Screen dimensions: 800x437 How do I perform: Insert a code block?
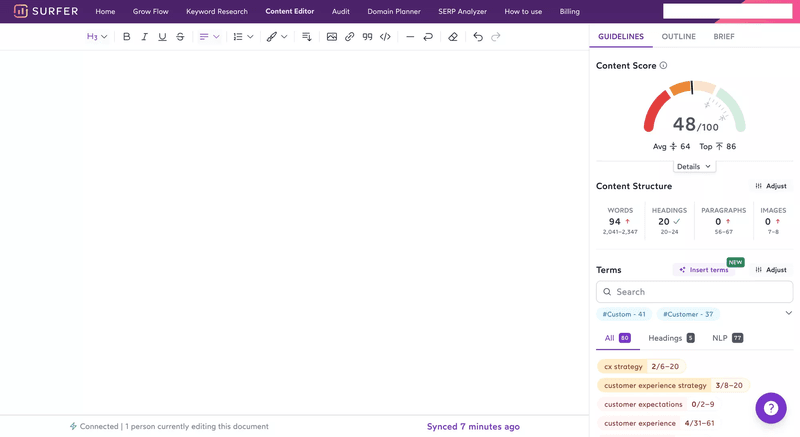[385, 37]
